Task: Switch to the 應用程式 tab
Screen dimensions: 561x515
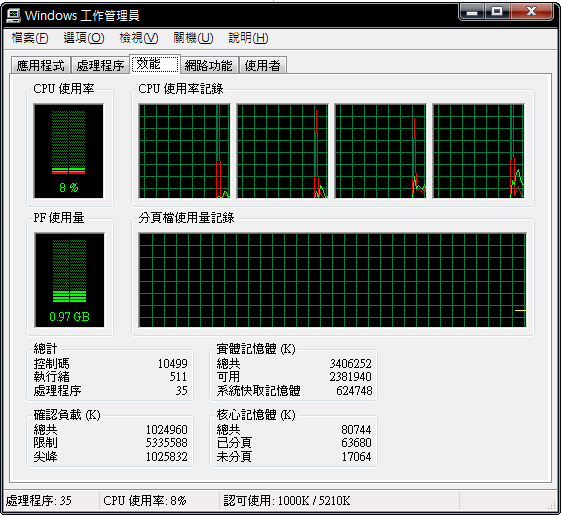Action: (41, 65)
